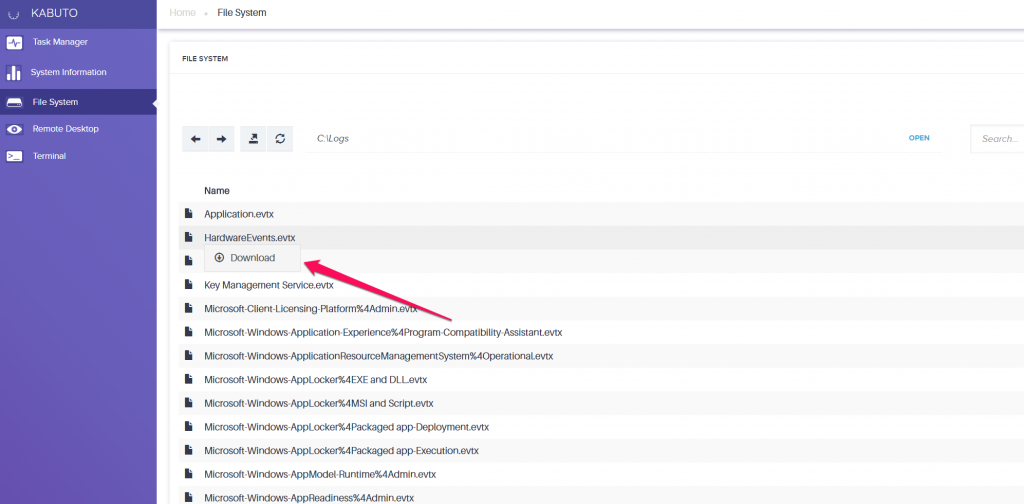The image size is (1024, 504).
Task: Choose Download from the context menu
Action: coord(253,258)
